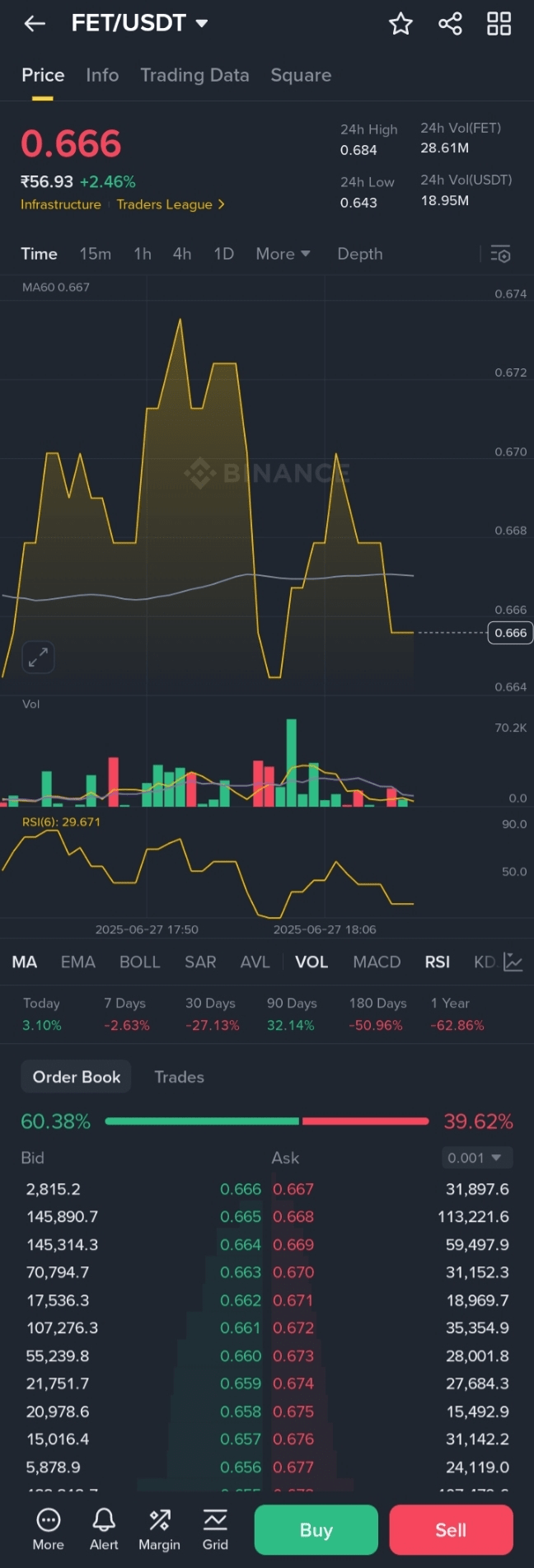Open chart settings icon beside Depth
Image resolution: width=534 pixels, height=1568 pixels.
500,254
